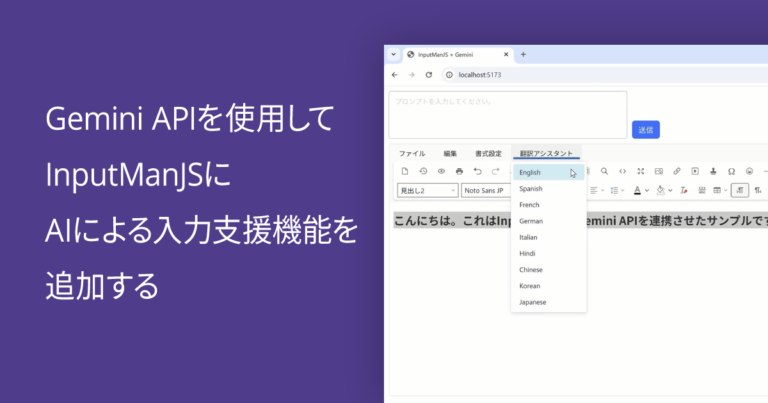Expand the table options arrow
This screenshot has width=768, height=403.
(x=725, y=190)
